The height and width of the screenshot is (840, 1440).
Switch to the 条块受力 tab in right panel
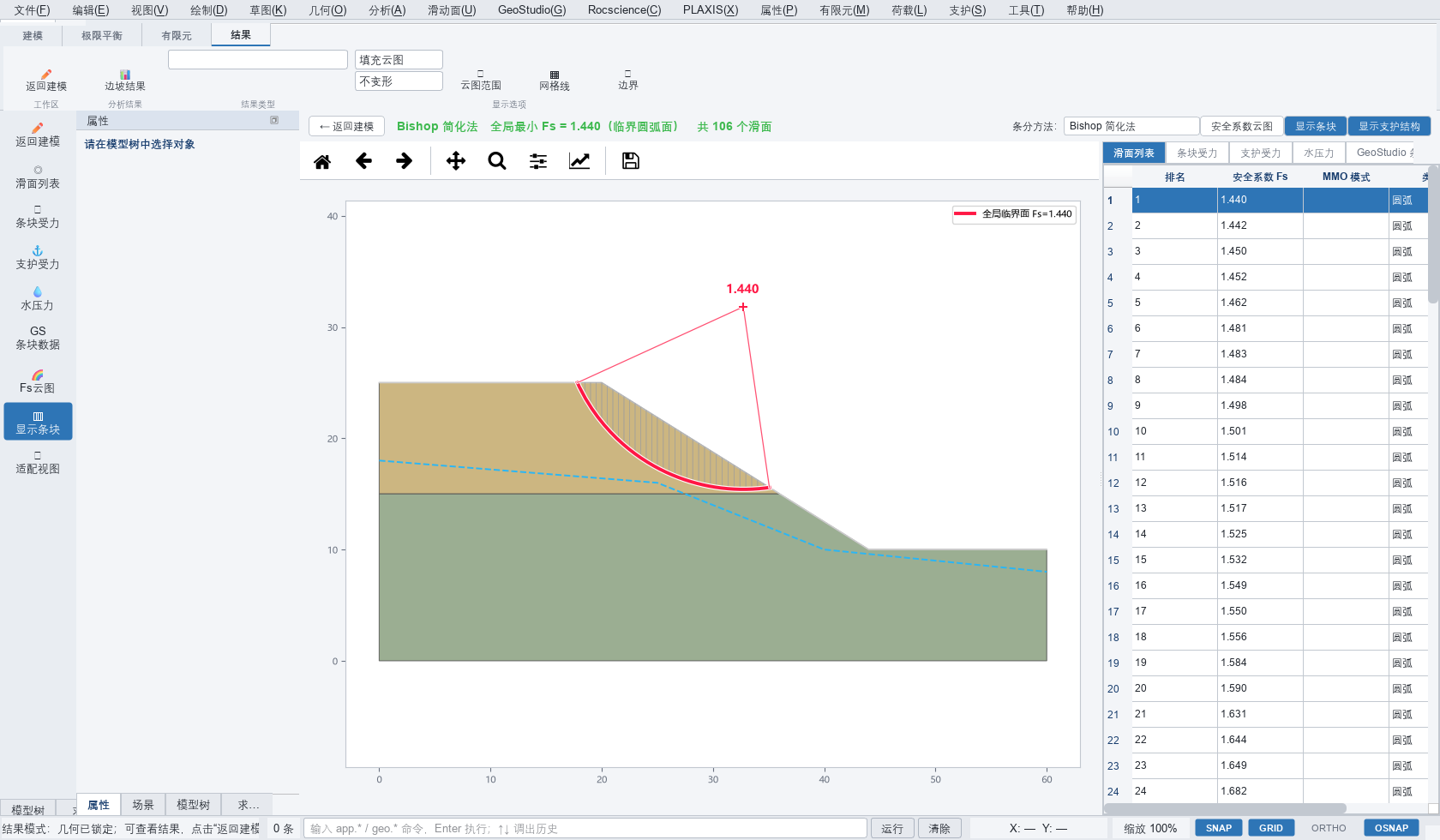tap(1197, 153)
